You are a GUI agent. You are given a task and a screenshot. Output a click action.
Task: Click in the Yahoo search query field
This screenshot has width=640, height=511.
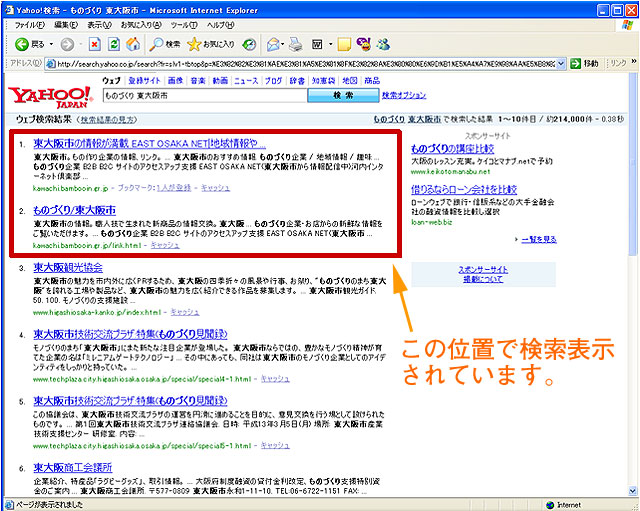pos(205,96)
